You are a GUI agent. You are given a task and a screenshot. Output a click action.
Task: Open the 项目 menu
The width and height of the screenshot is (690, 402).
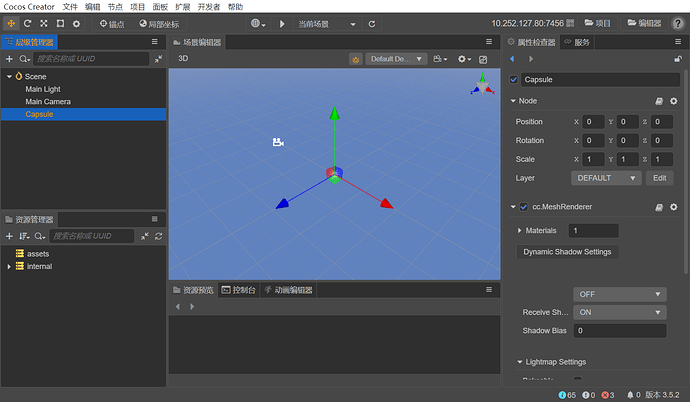click(x=137, y=7)
